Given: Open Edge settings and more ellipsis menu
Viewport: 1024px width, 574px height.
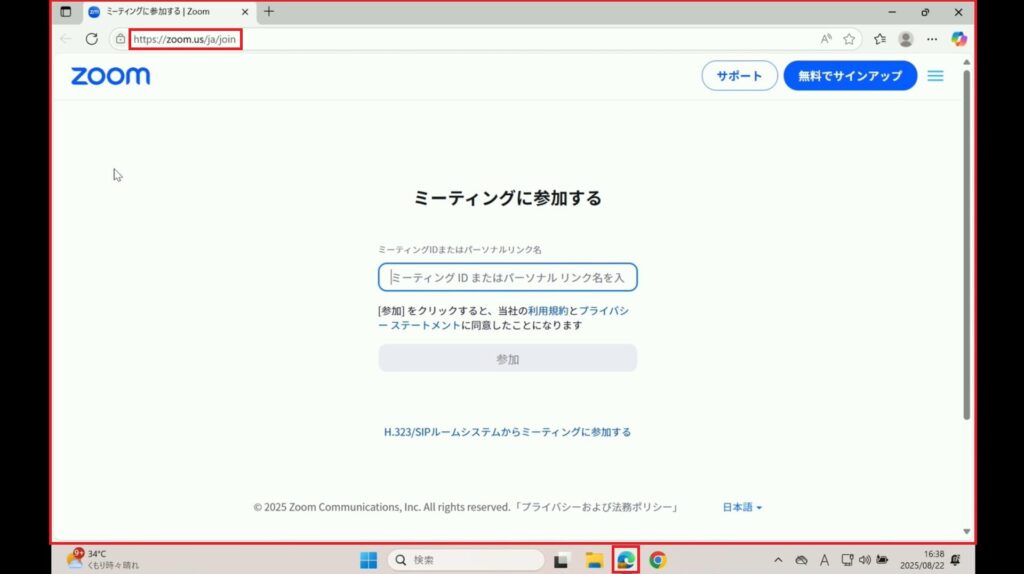Looking at the screenshot, I should click(932, 39).
